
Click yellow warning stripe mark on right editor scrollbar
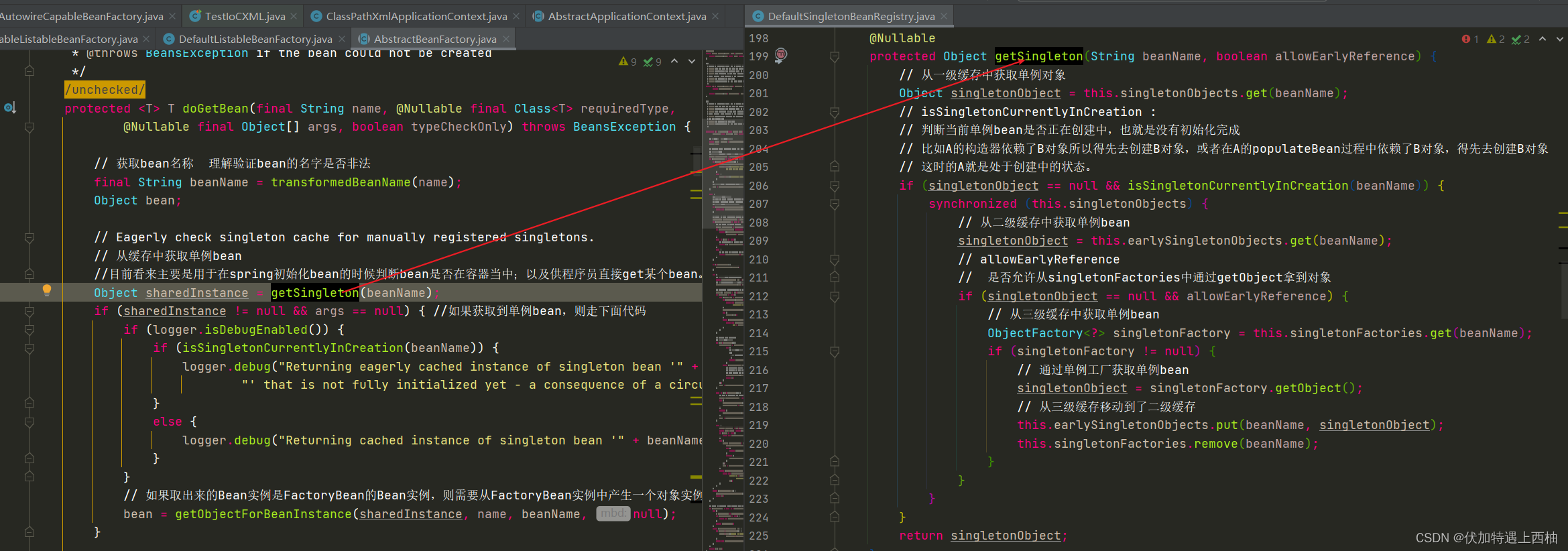(x=1563, y=213)
